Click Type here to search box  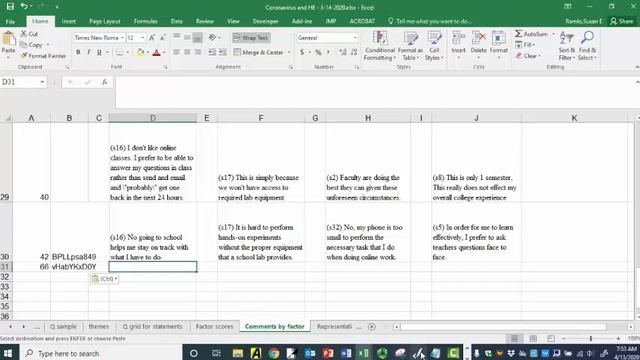tap(100, 353)
